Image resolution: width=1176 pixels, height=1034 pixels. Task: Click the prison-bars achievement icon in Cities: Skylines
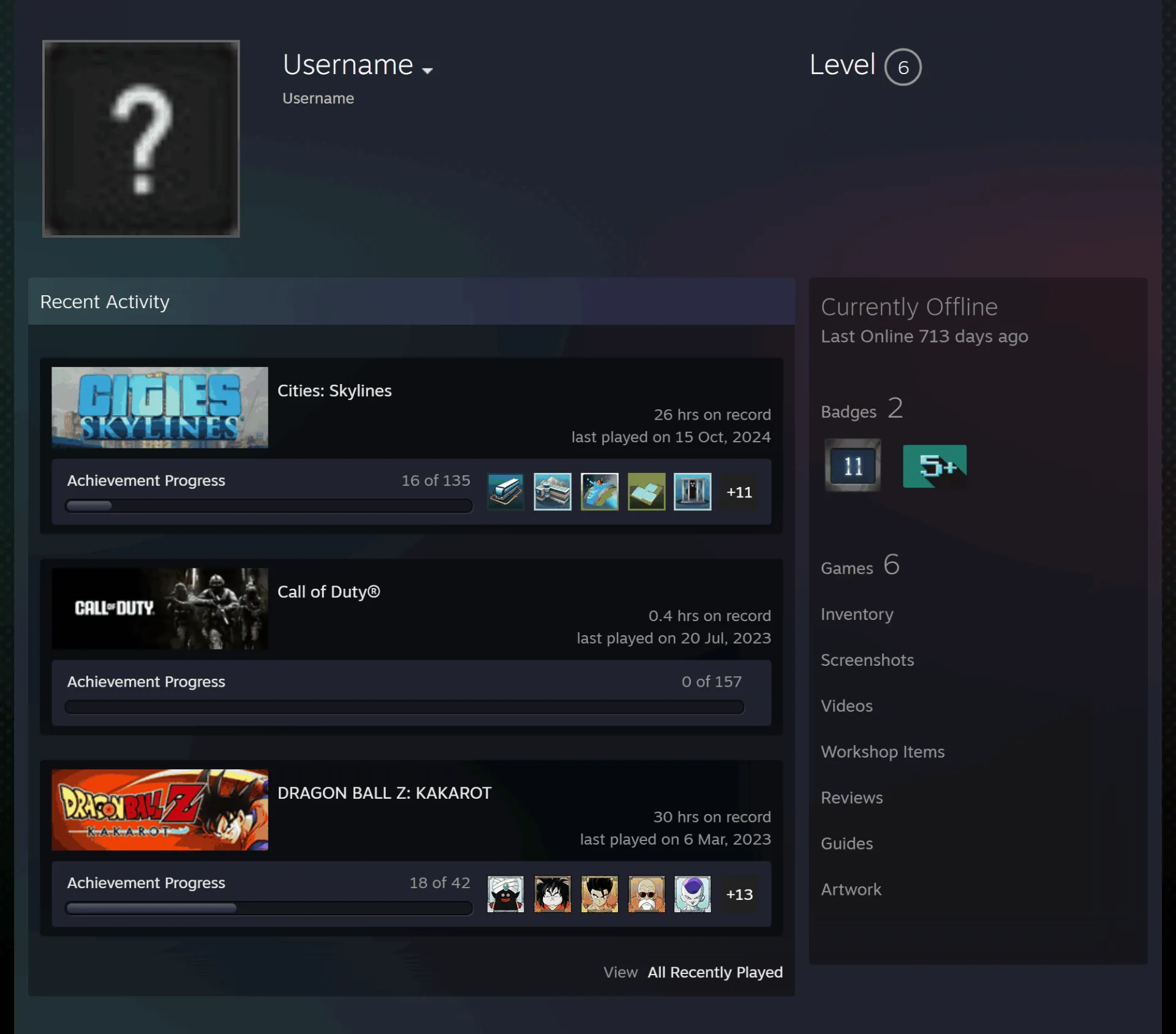tap(693, 491)
